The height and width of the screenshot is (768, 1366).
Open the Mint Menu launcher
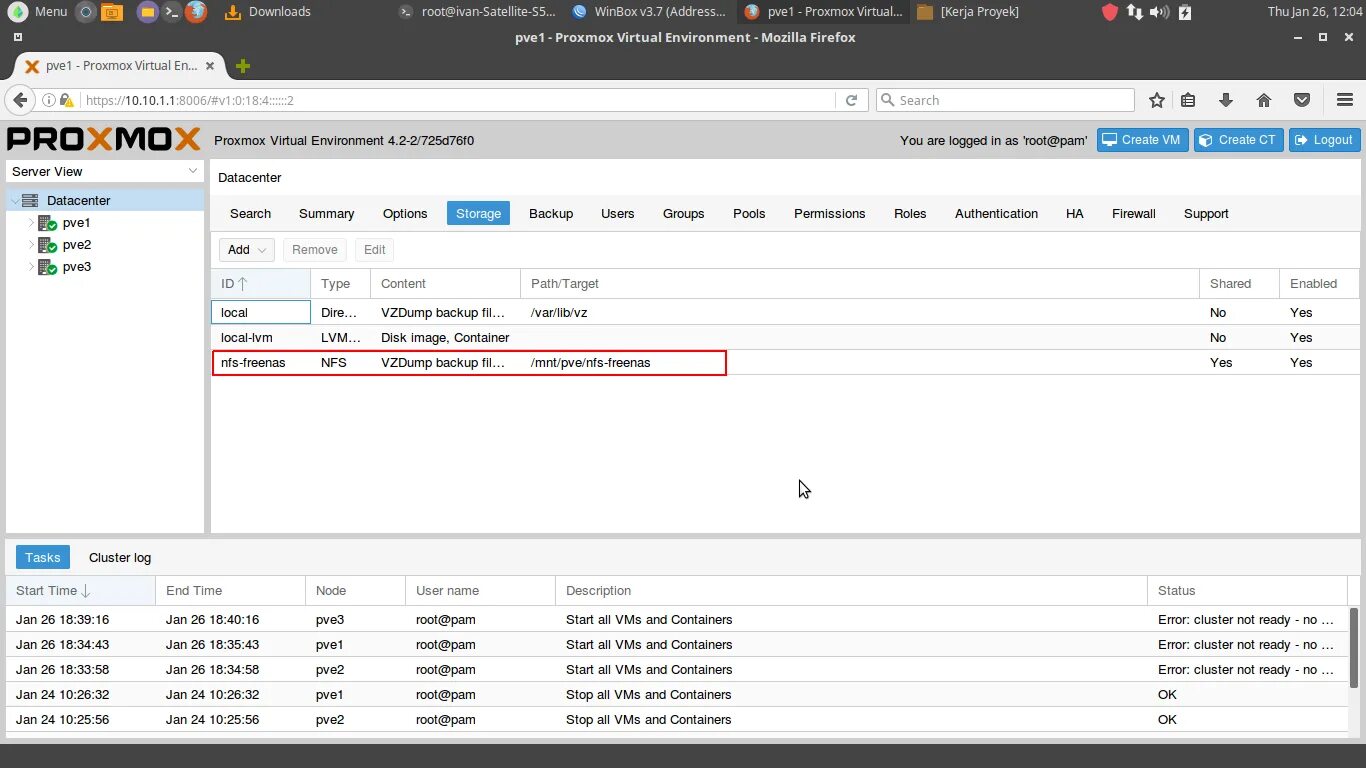tap(38, 12)
